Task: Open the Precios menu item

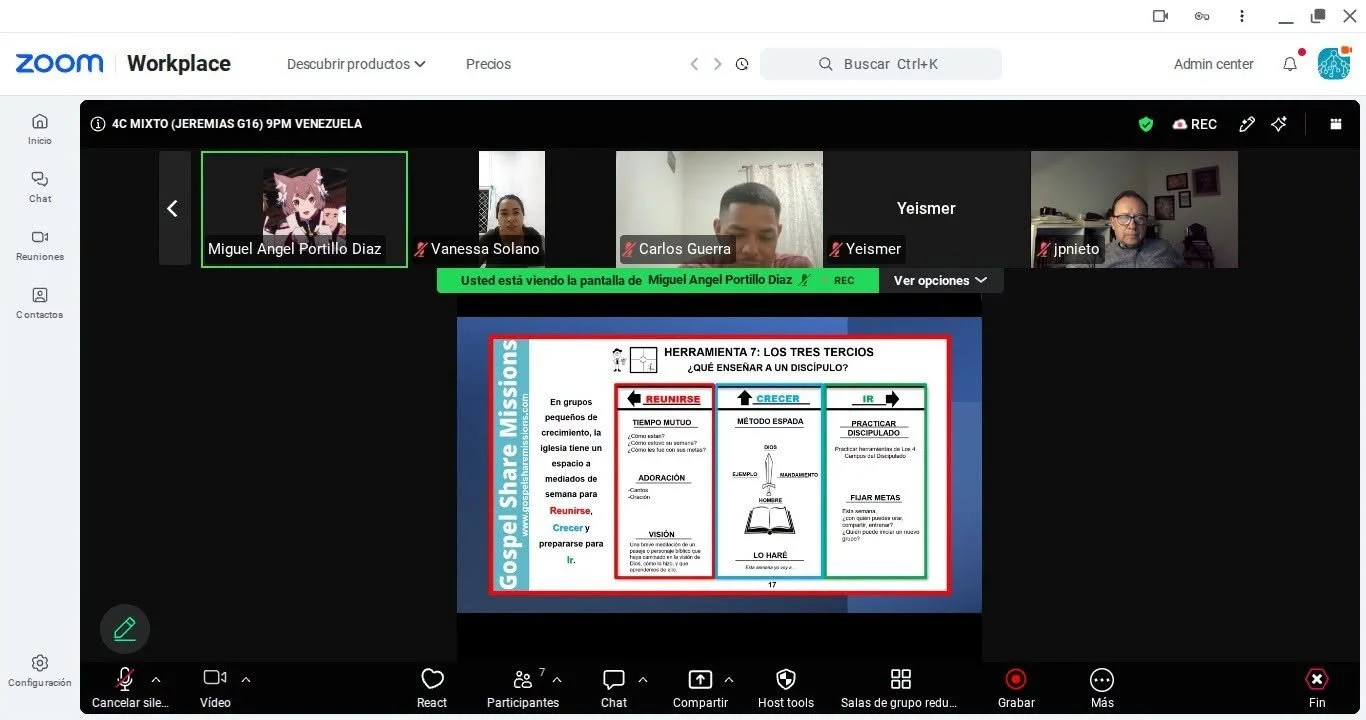Action: tap(488, 64)
